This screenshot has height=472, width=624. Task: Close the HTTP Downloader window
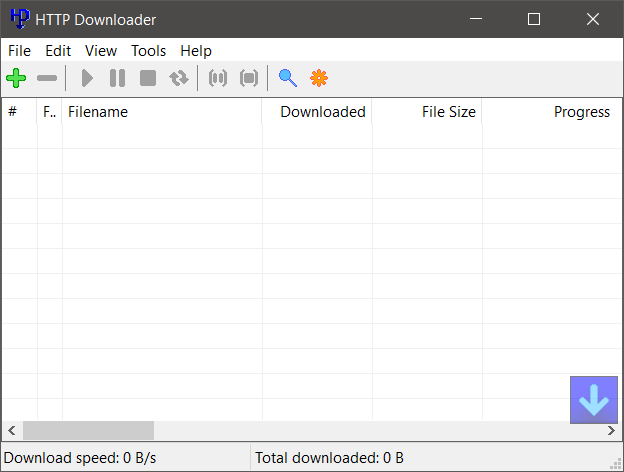[593, 19]
